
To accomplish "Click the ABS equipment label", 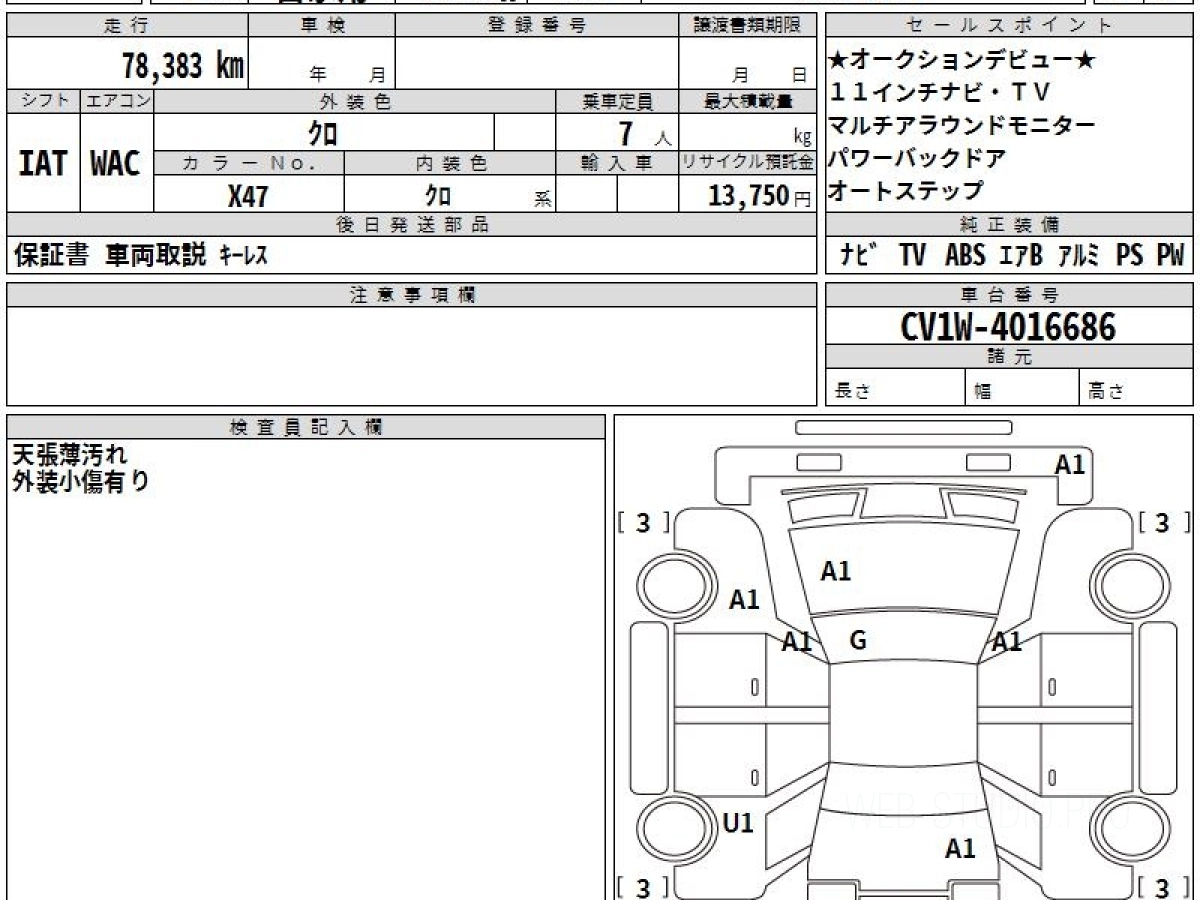I will click(965, 255).
